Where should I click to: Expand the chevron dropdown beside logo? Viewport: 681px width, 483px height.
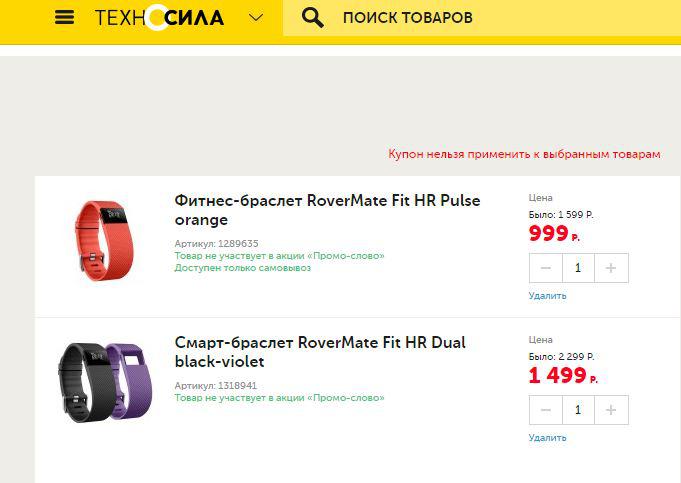coord(256,18)
